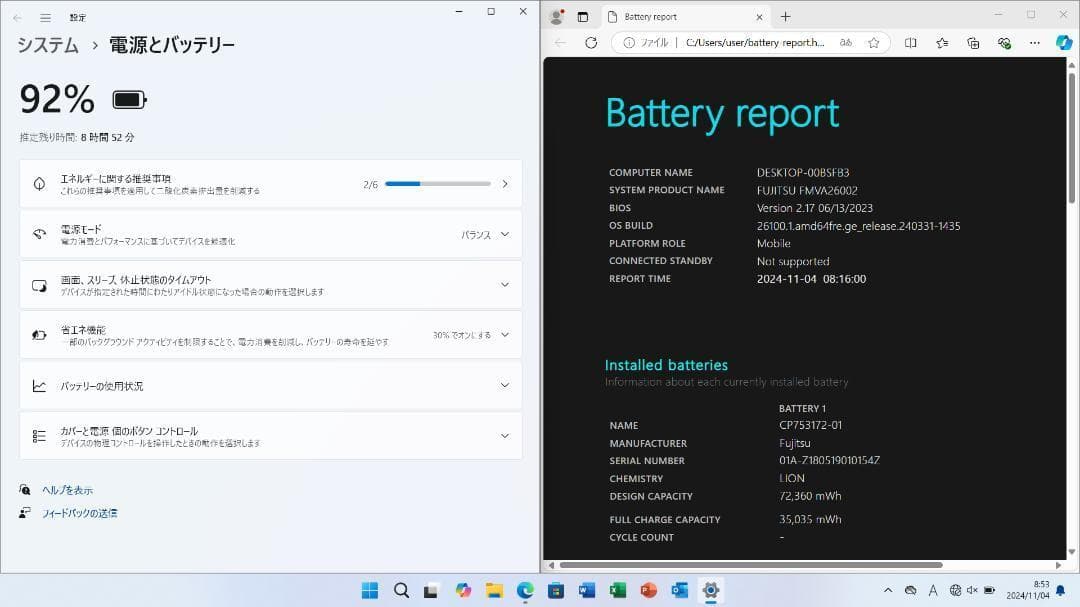
Task: Open the Copilot icon in Edge toolbar
Action: tap(1062, 43)
